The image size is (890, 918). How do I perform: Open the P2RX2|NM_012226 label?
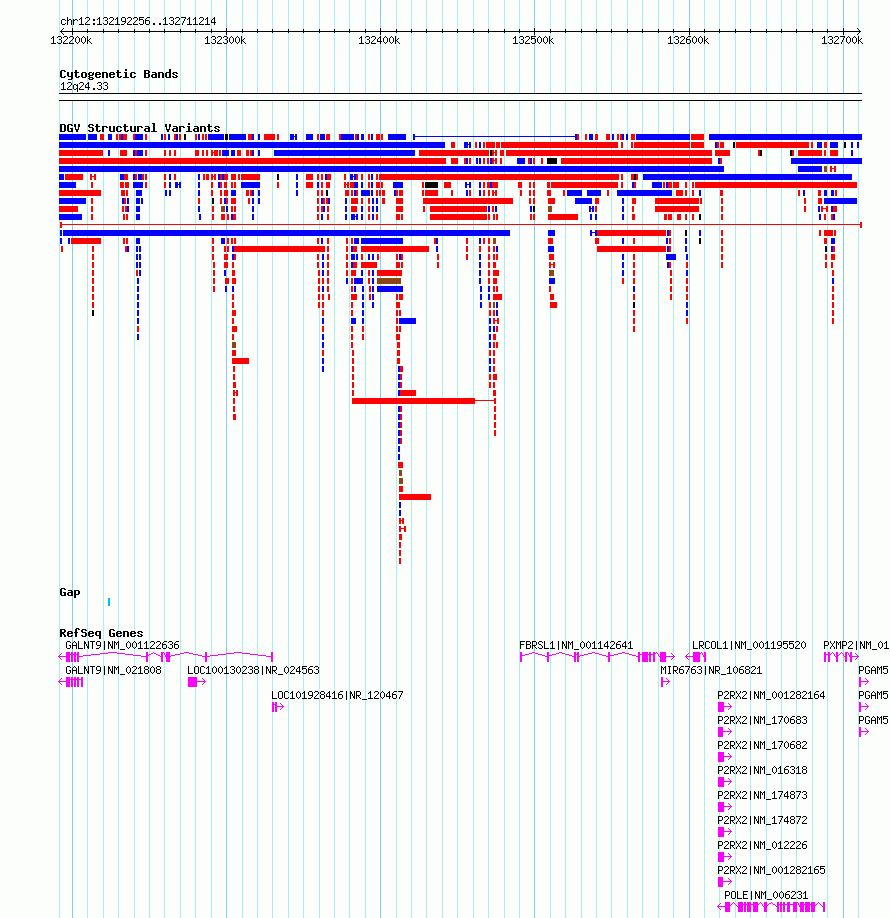click(762, 845)
